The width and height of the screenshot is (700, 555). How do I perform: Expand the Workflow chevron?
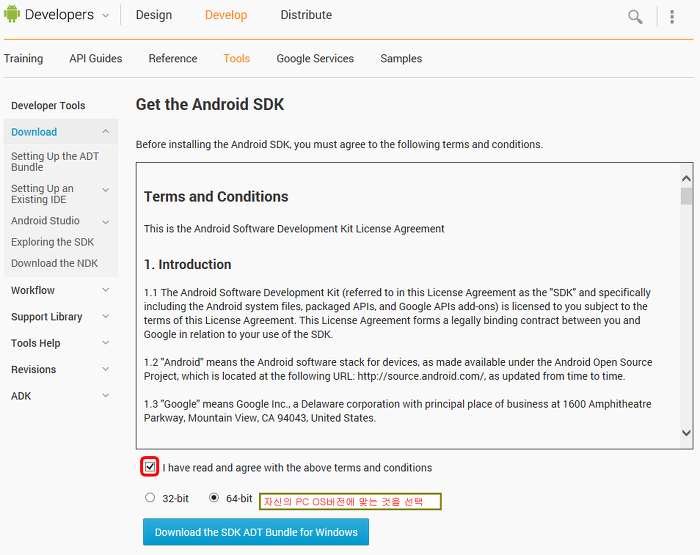coord(106,290)
